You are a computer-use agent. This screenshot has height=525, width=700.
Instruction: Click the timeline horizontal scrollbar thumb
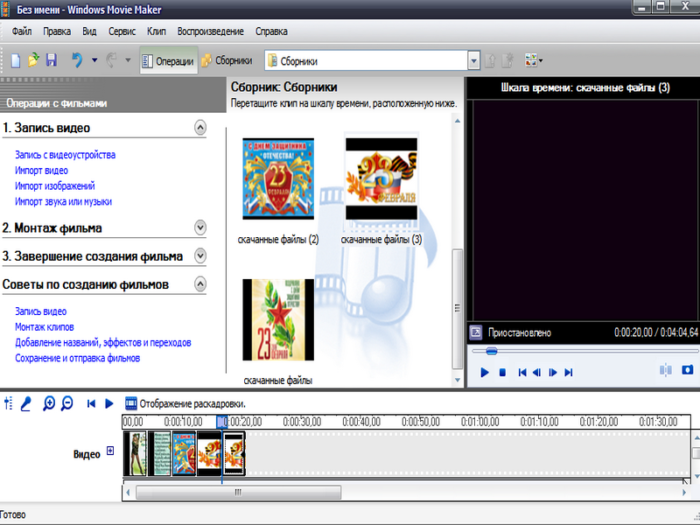pyautogui.click(x=238, y=492)
